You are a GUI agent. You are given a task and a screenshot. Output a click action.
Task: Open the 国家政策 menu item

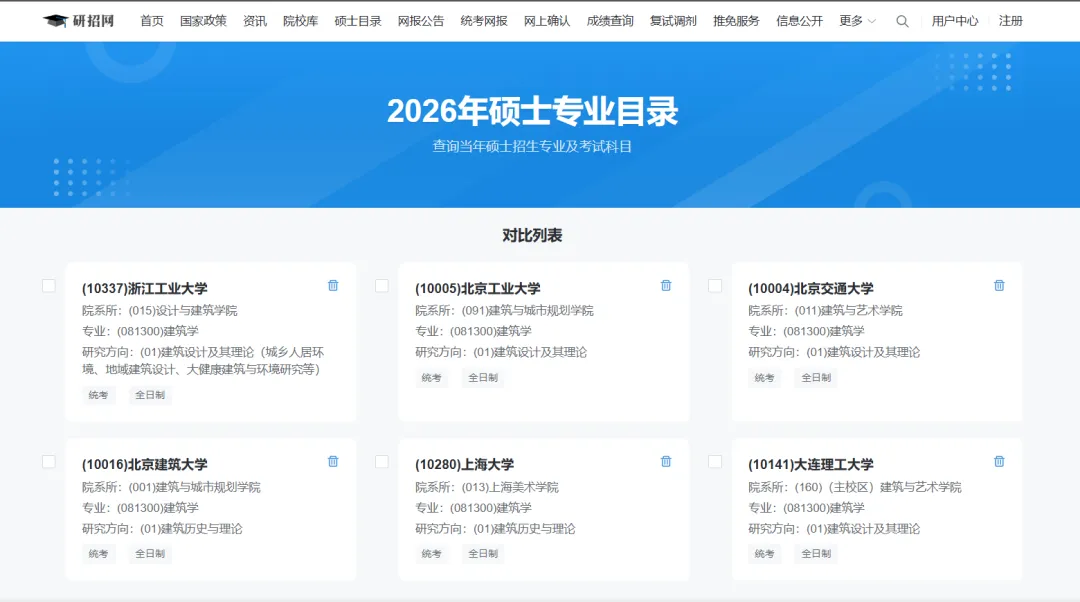(x=203, y=21)
